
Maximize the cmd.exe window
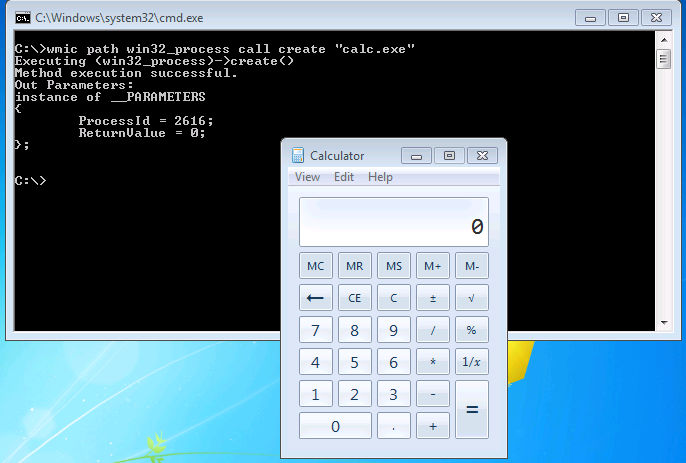(x=623, y=18)
